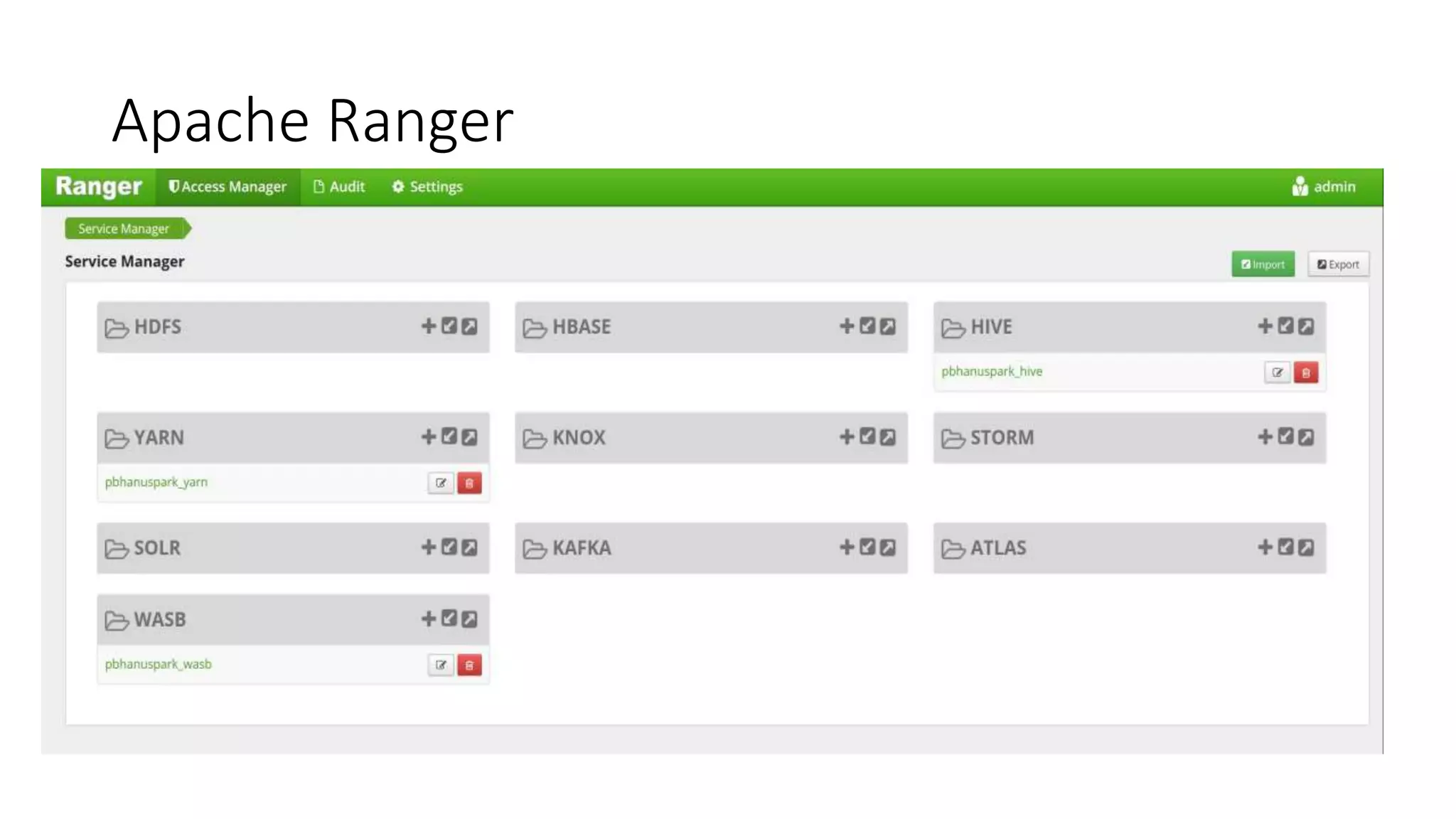1456x819 pixels.
Task: Click the plus icon on HBASE panel
Action: pos(846,326)
